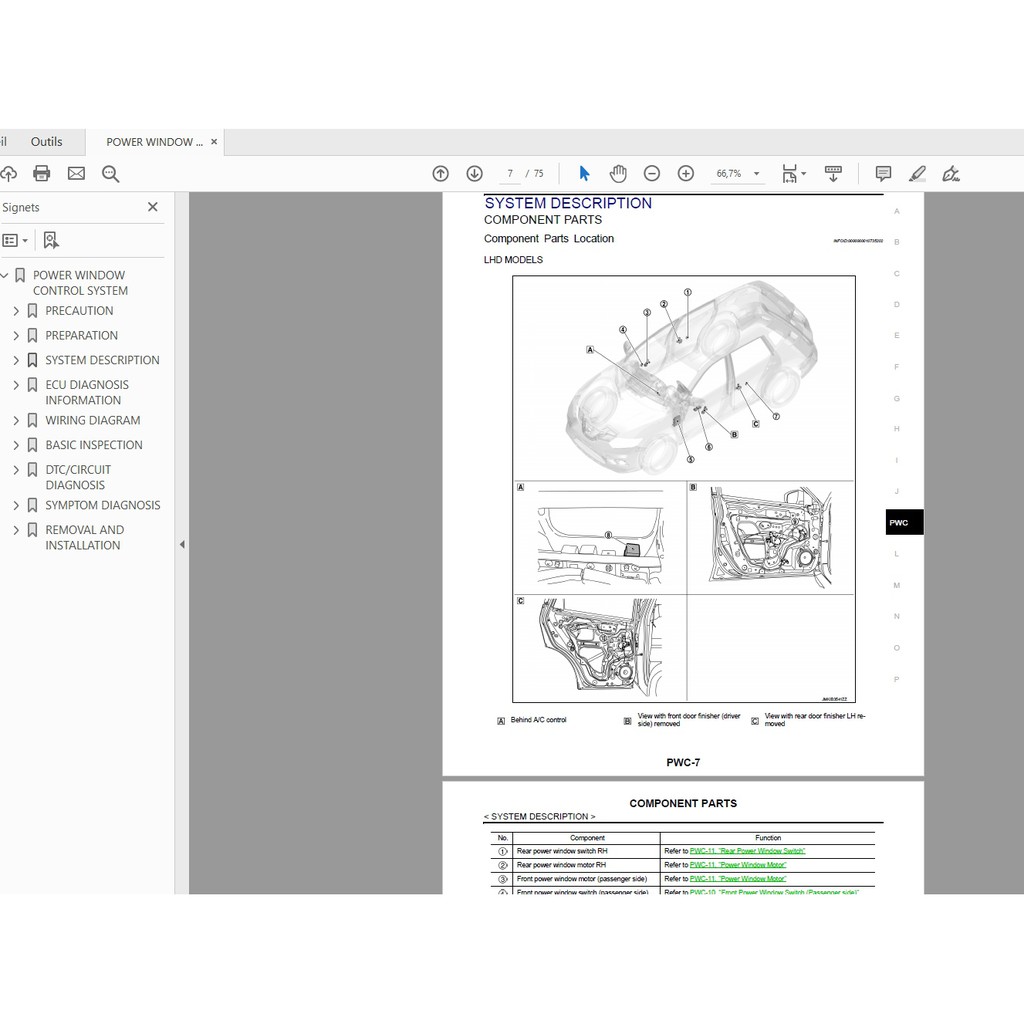This screenshot has width=1024, height=1024.
Task: Send file by email envelope icon
Action: point(76,174)
